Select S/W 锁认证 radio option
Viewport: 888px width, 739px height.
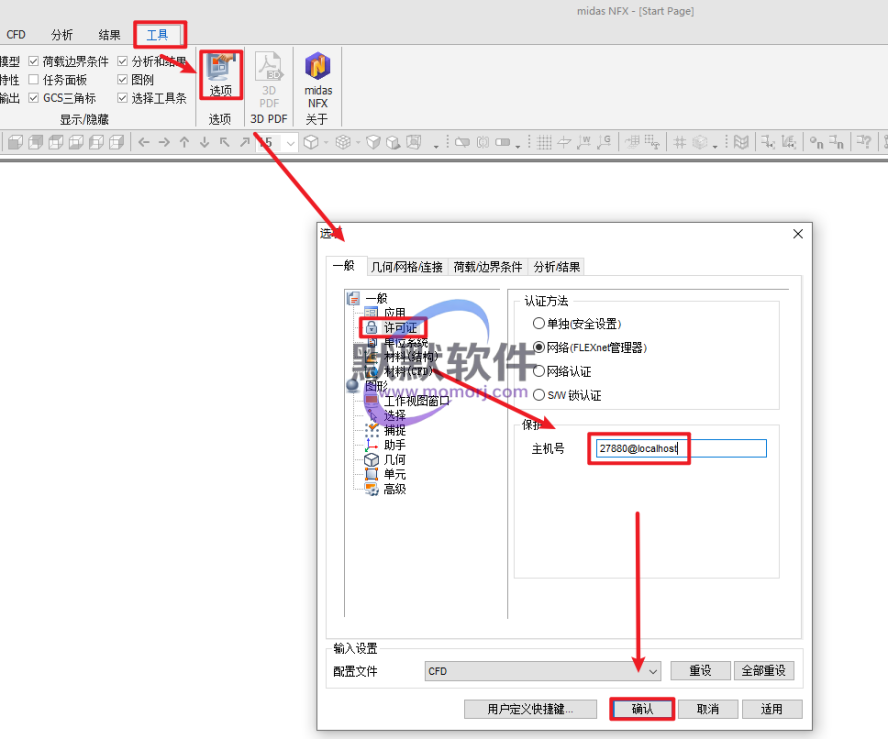tap(539, 395)
